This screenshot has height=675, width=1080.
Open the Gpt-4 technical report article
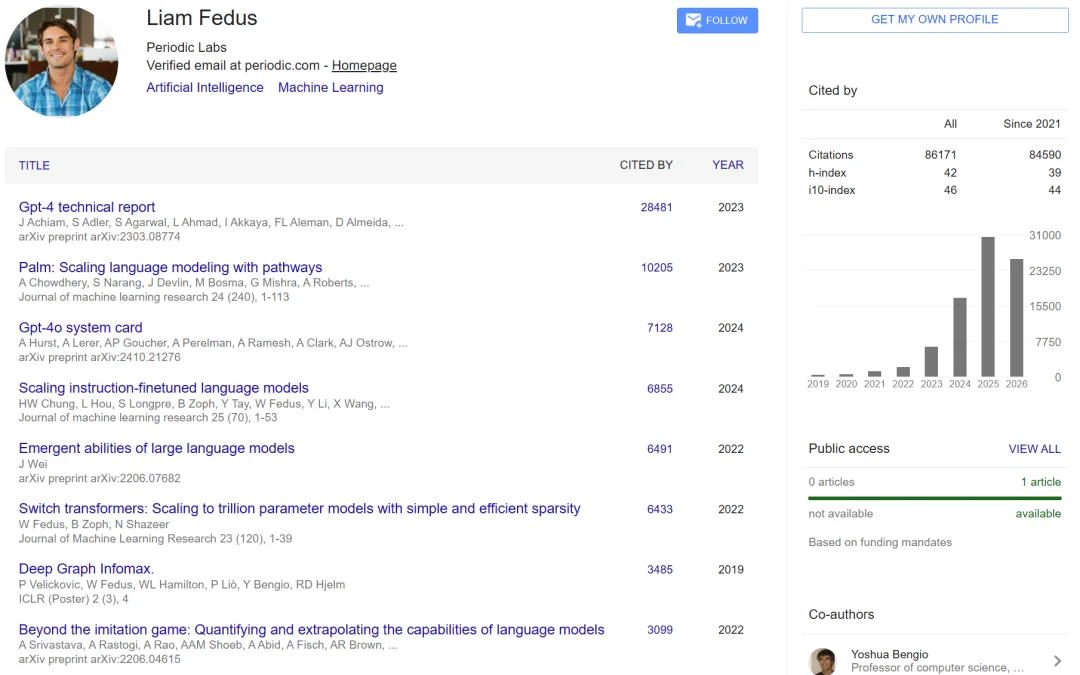click(87, 207)
